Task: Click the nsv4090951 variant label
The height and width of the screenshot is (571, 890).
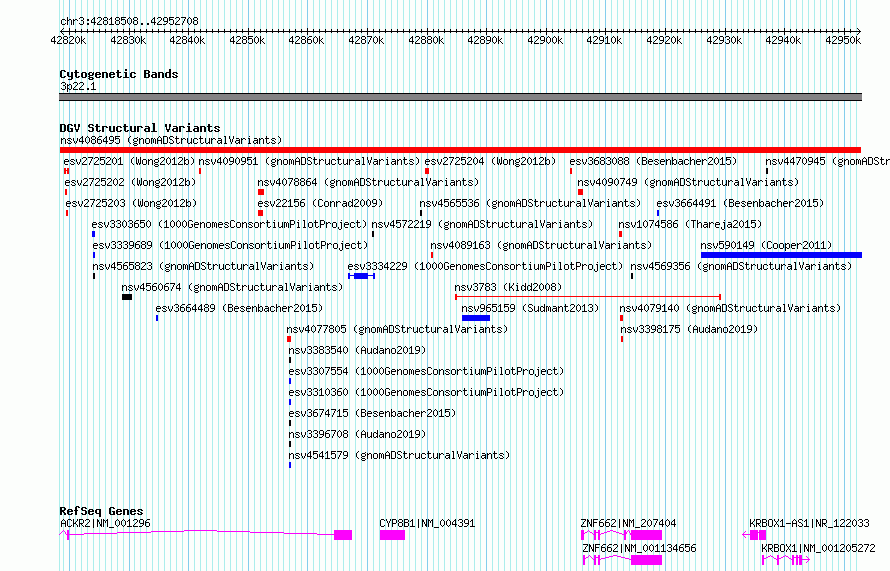Action: (309, 161)
